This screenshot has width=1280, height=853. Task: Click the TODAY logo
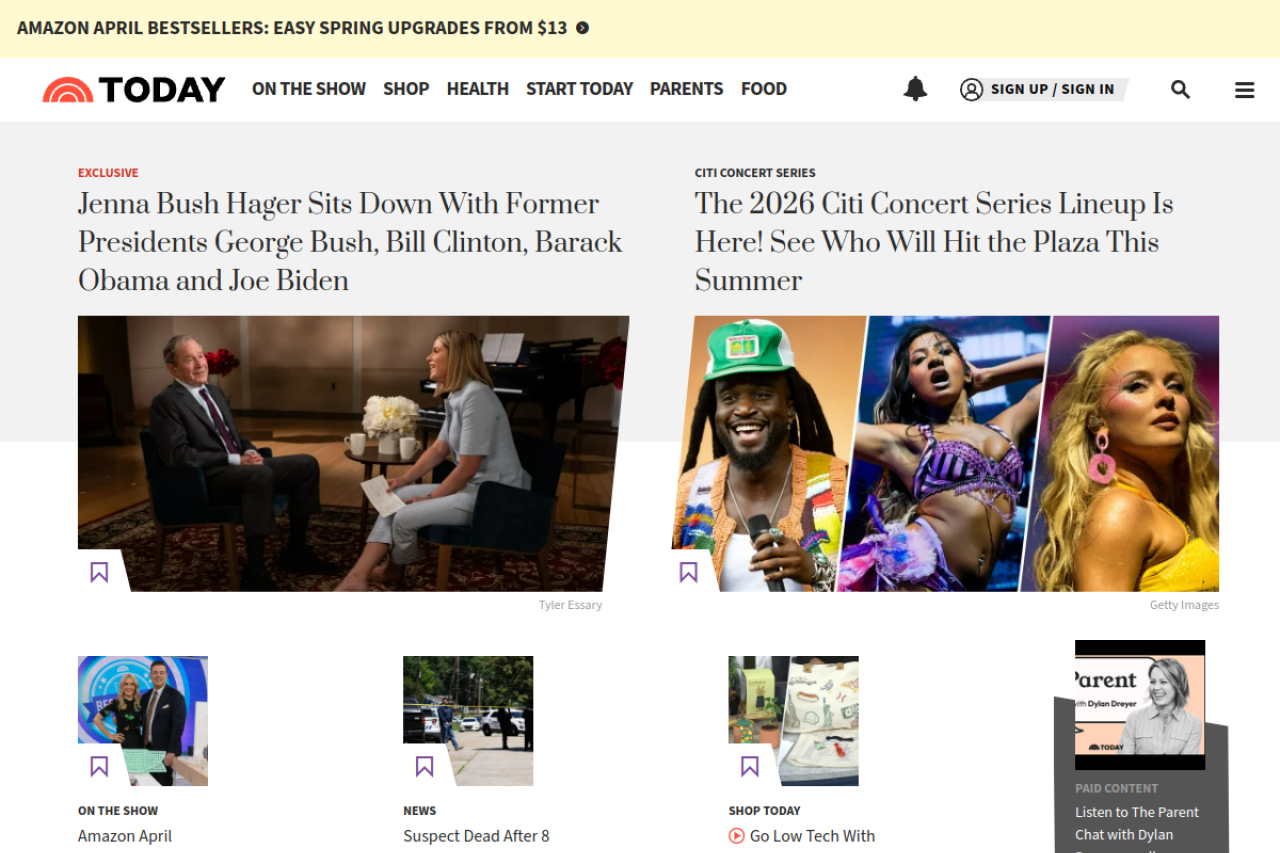point(134,89)
